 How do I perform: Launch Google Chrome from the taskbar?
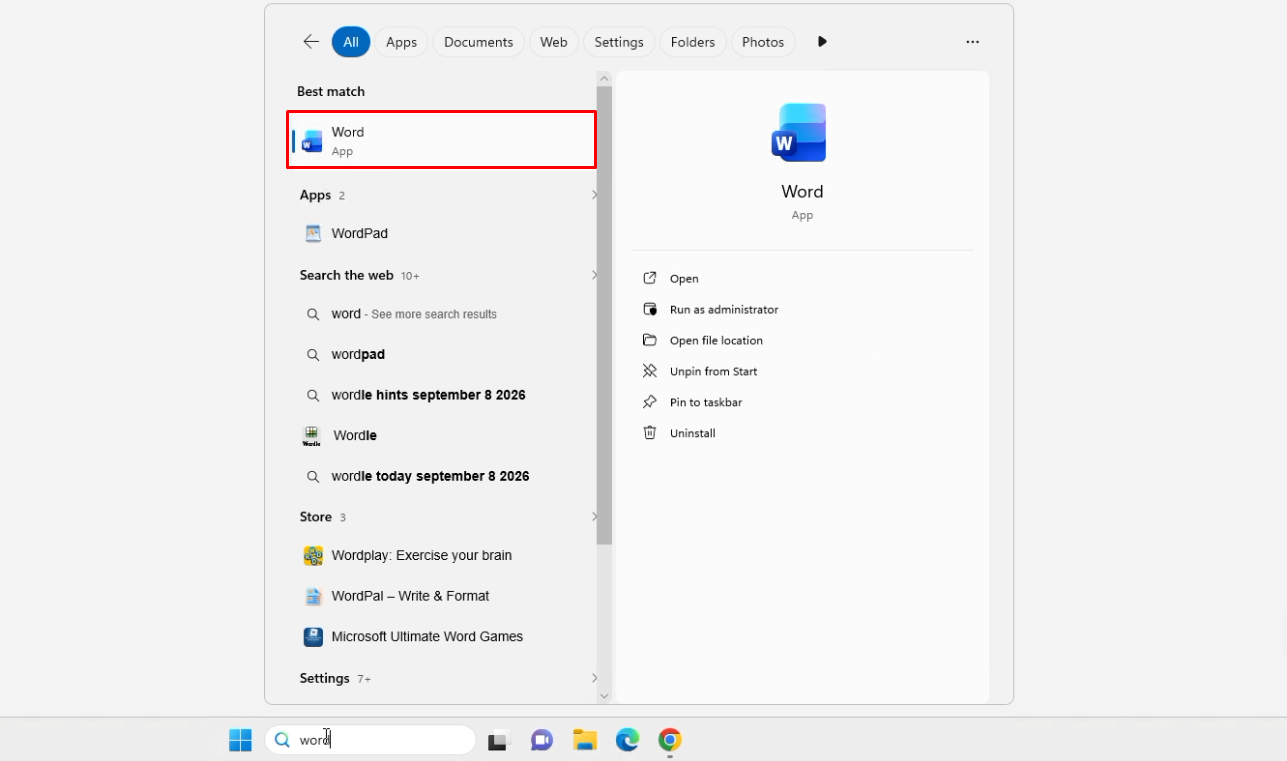pyautogui.click(x=670, y=740)
